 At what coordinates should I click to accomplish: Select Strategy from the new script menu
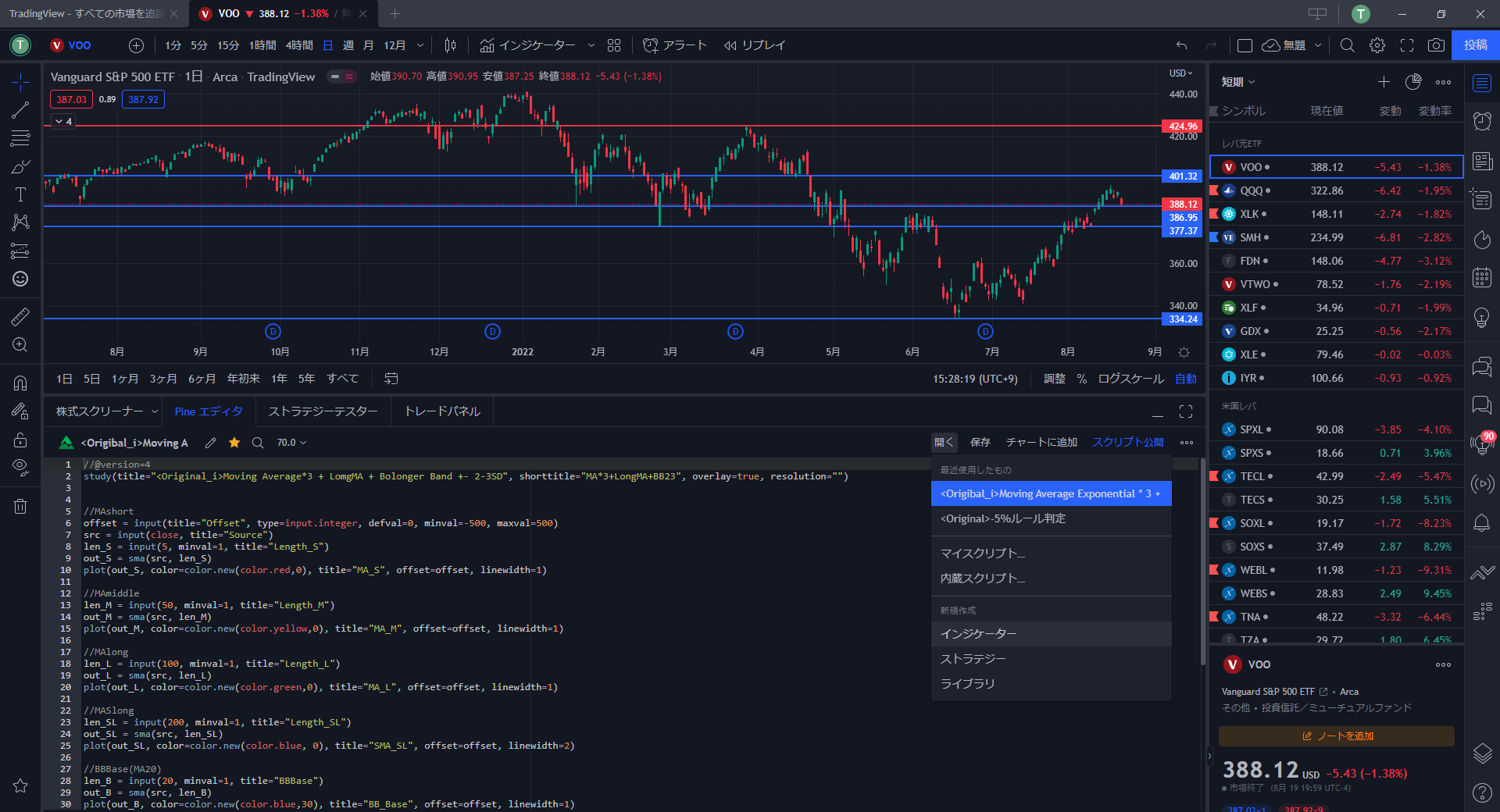tap(973, 659)
